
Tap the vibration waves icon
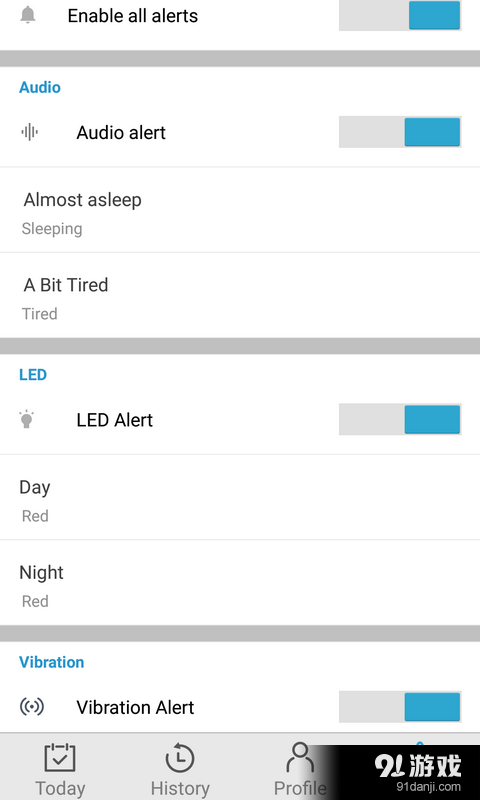pos(32,707)
